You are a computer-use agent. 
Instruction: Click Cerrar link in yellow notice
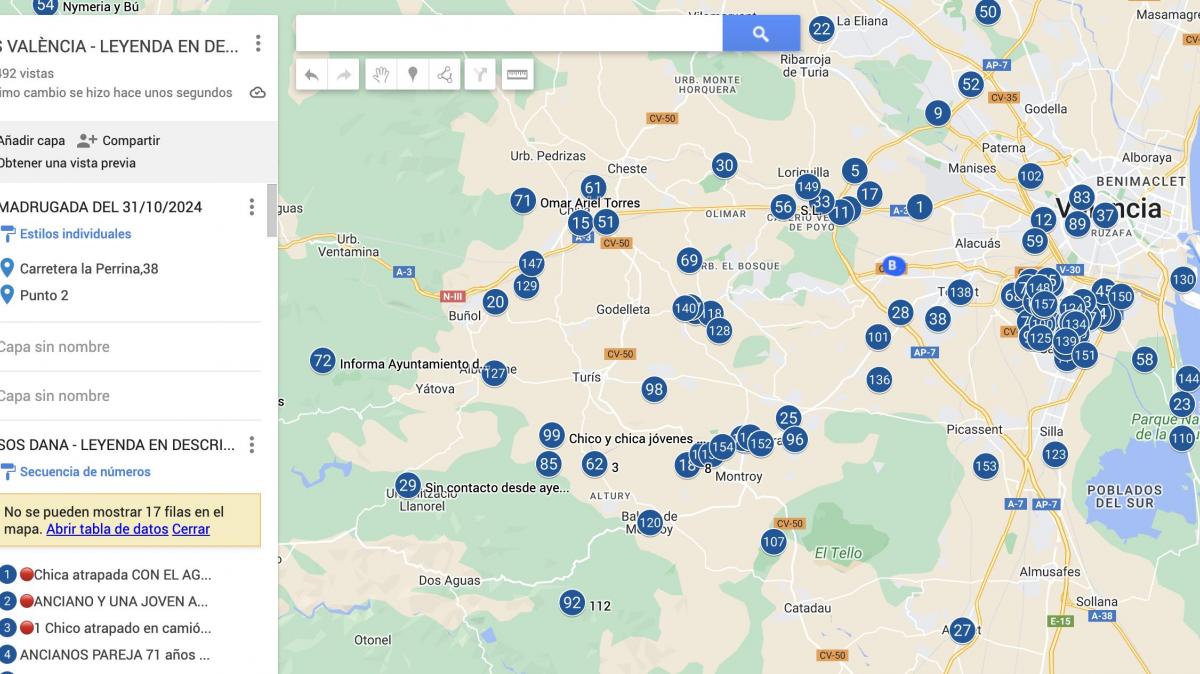click(x=191, y=529)
